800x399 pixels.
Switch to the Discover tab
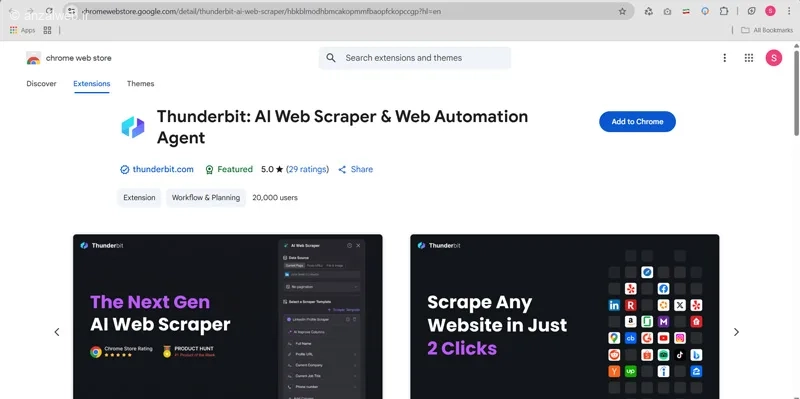pos(41,84)
